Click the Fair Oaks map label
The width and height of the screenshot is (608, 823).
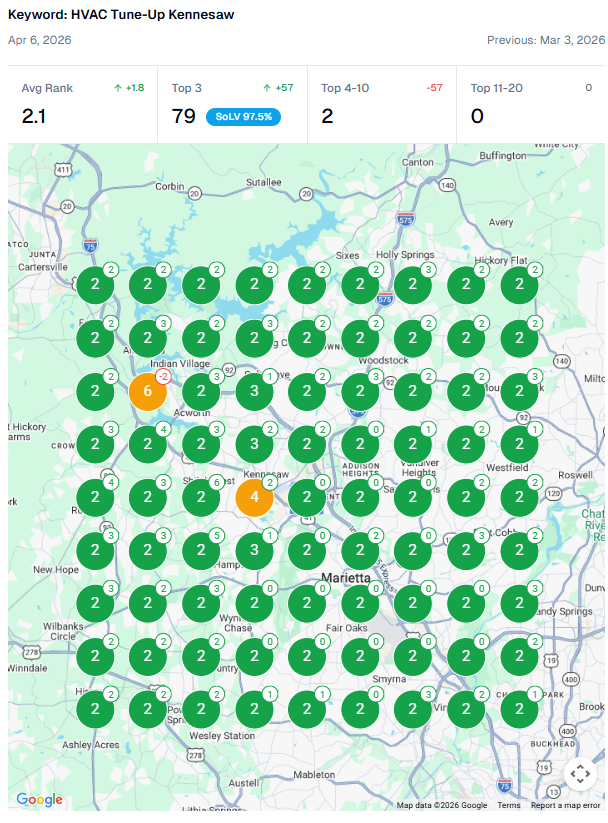point(347,628)
